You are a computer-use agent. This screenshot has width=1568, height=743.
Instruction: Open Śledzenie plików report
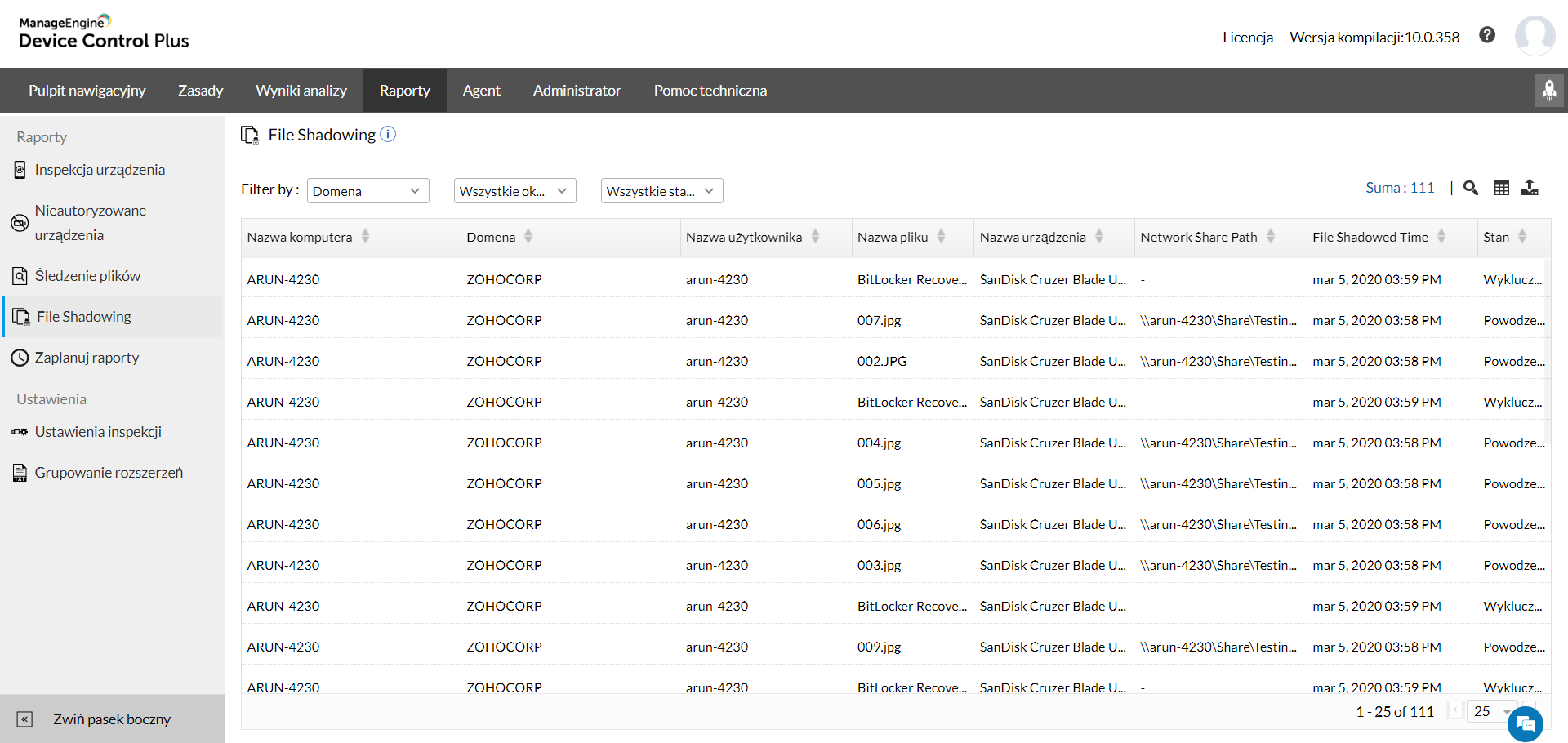[x=87, y=276]
